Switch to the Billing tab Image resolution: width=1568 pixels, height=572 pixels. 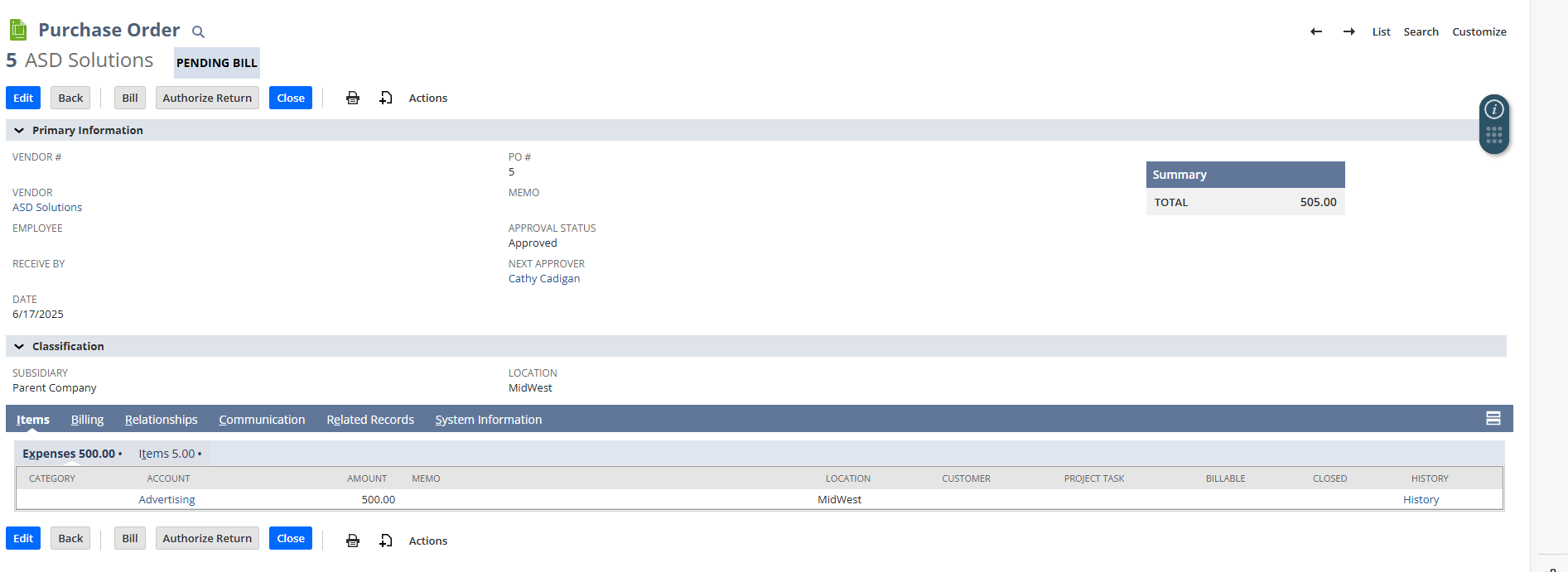click(87, 420)
